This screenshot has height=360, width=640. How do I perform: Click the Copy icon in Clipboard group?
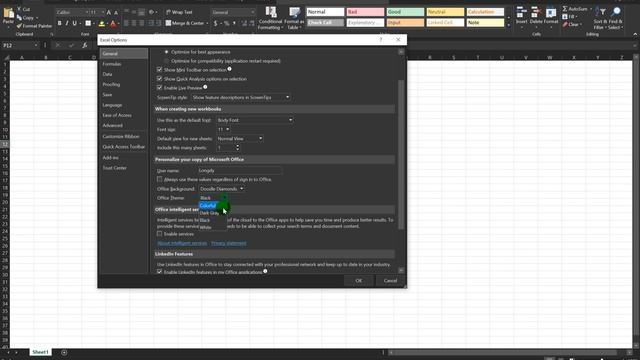tap(19, 18)
